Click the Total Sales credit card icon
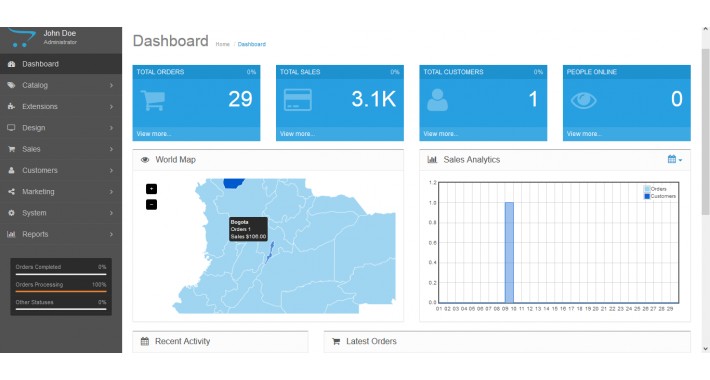The image size is (710, 380). click(297, 100)
